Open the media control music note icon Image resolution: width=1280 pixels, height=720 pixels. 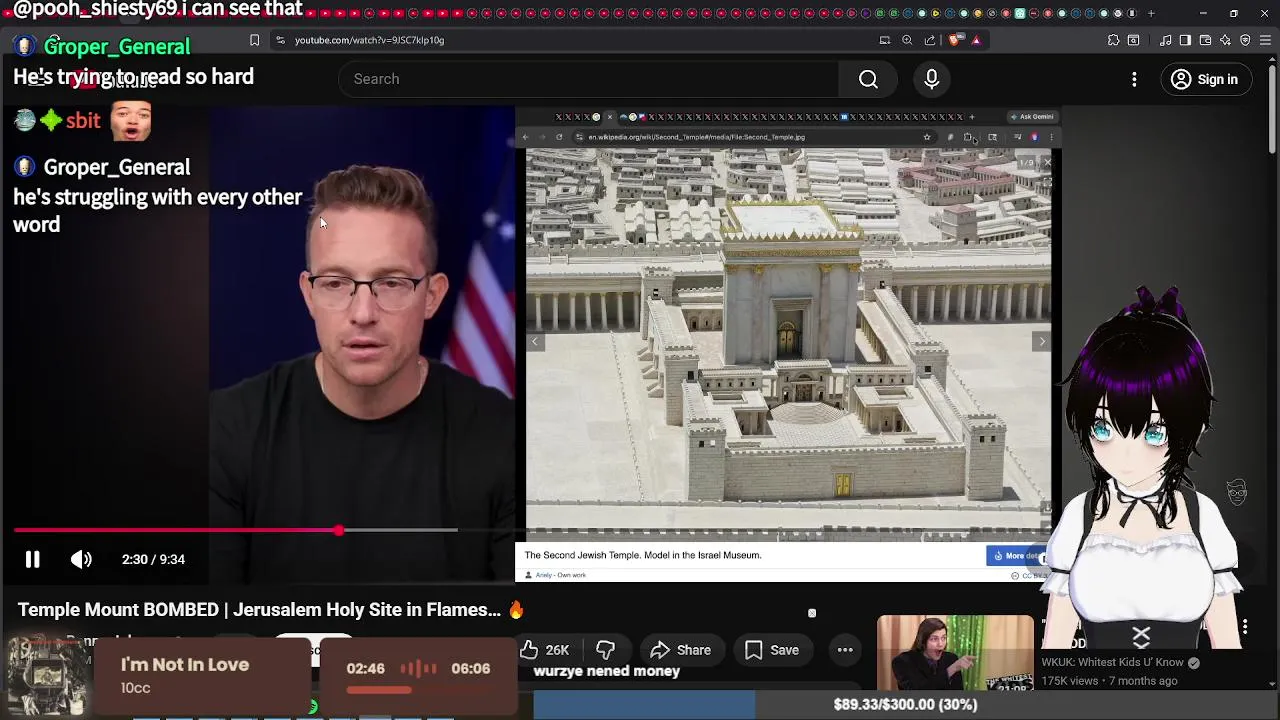point(1166,40)
